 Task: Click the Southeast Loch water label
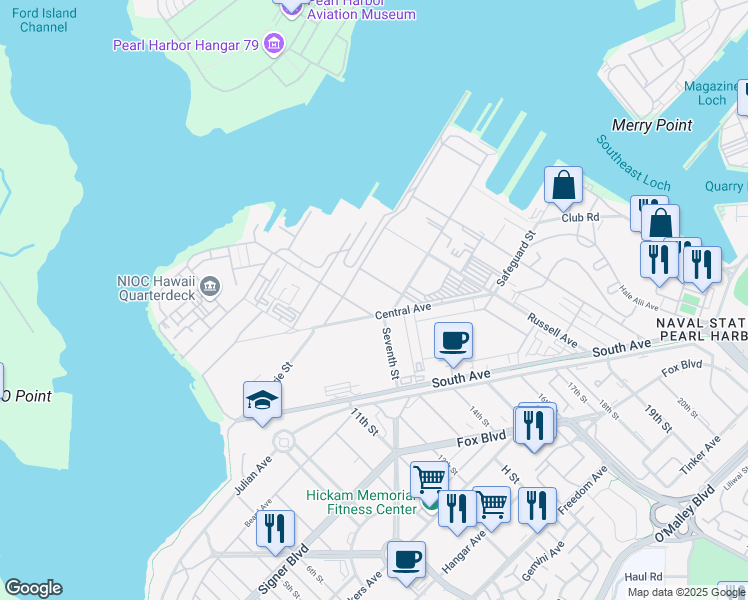point(633,163)
